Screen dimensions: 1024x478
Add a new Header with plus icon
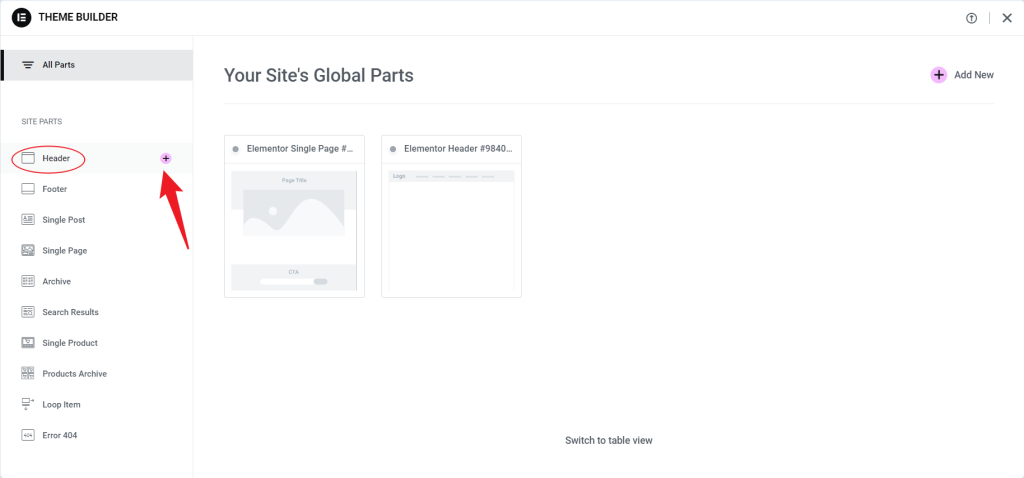[x=166, y=158]
